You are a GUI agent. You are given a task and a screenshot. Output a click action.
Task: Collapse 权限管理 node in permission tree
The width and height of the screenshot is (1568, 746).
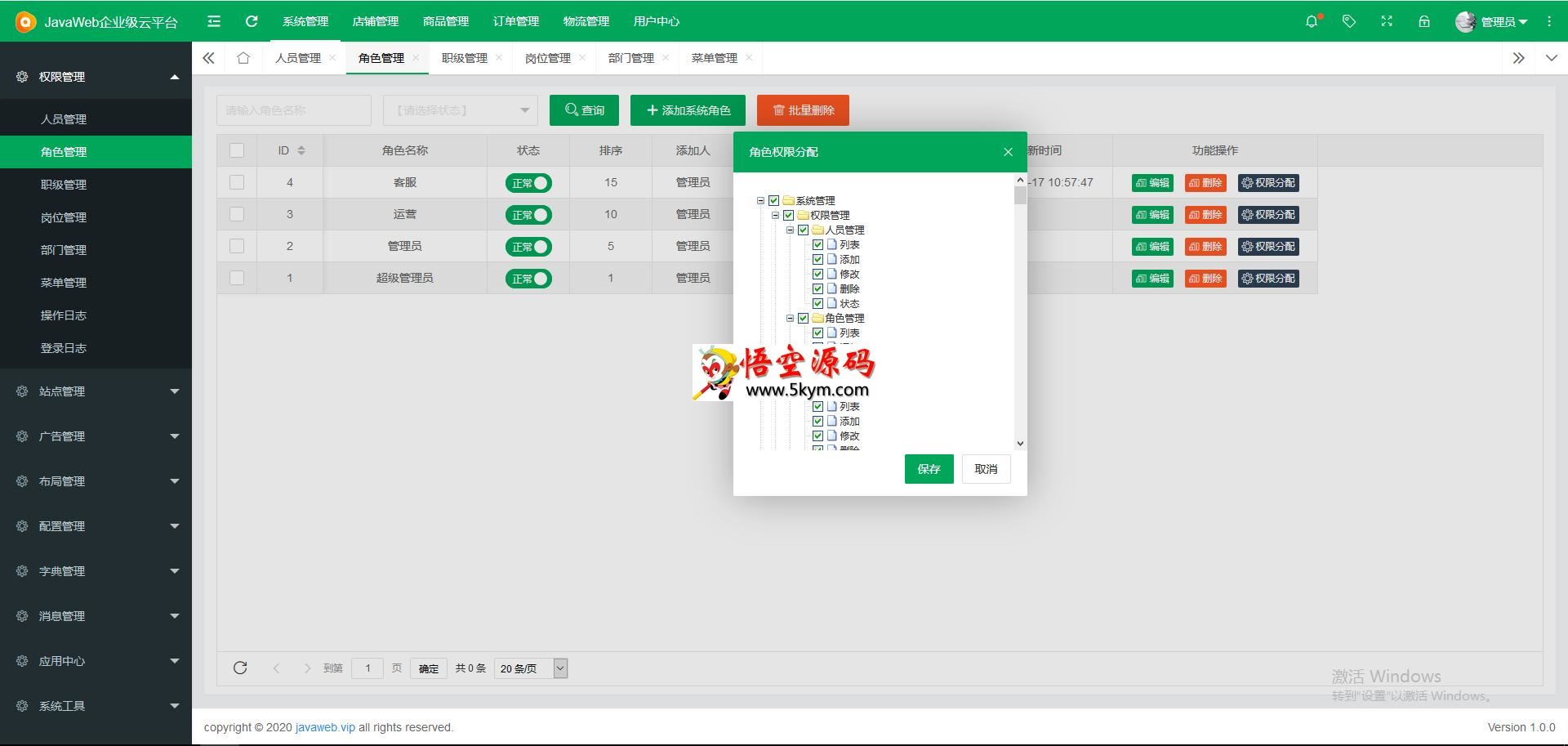tap(776, 215)
